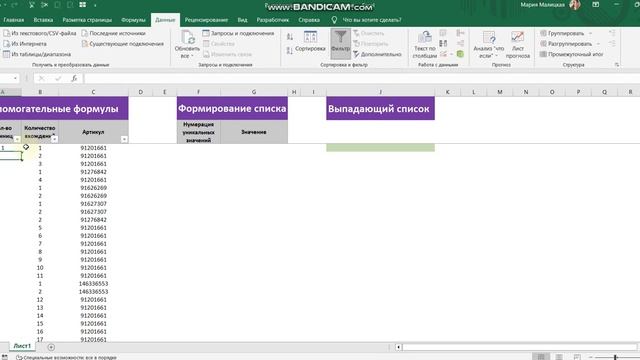Screen dimensions: 640x360
Task: Add a new sheet with plus button
Action: 51,347
